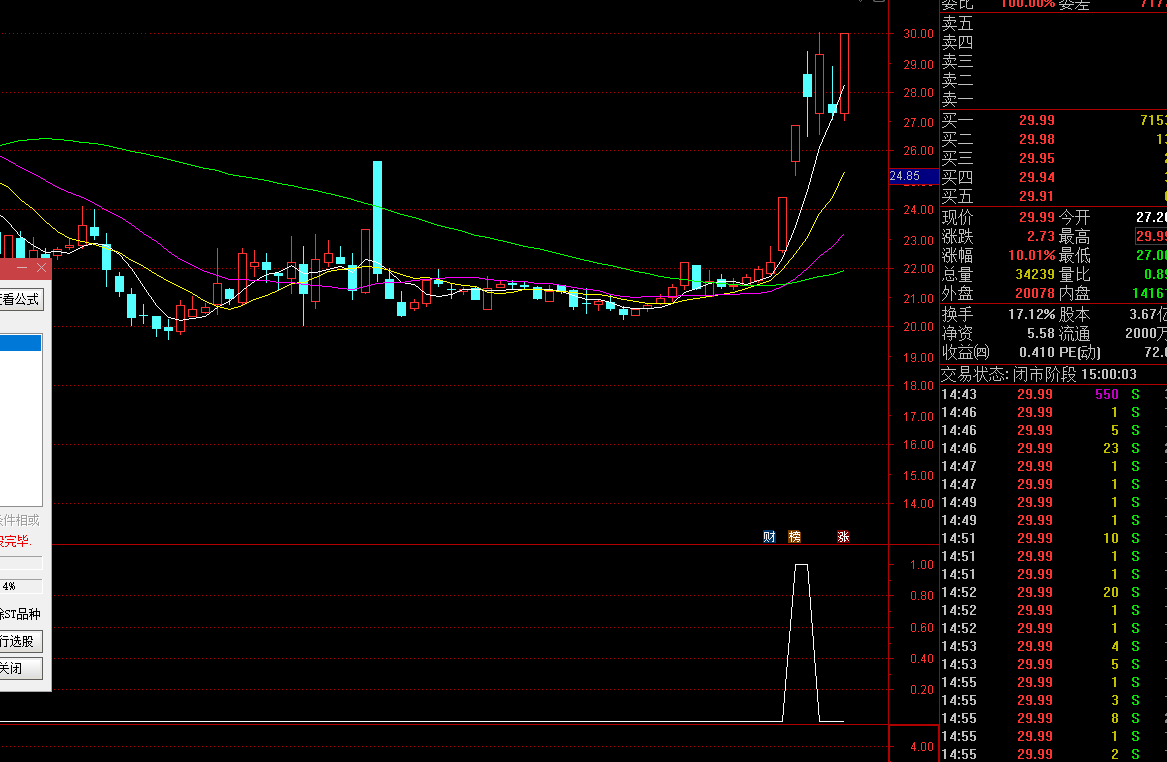Screen dimensions: 1167x762
Task: Click the peak of the white indicator spike
Action: pos(801,565)
